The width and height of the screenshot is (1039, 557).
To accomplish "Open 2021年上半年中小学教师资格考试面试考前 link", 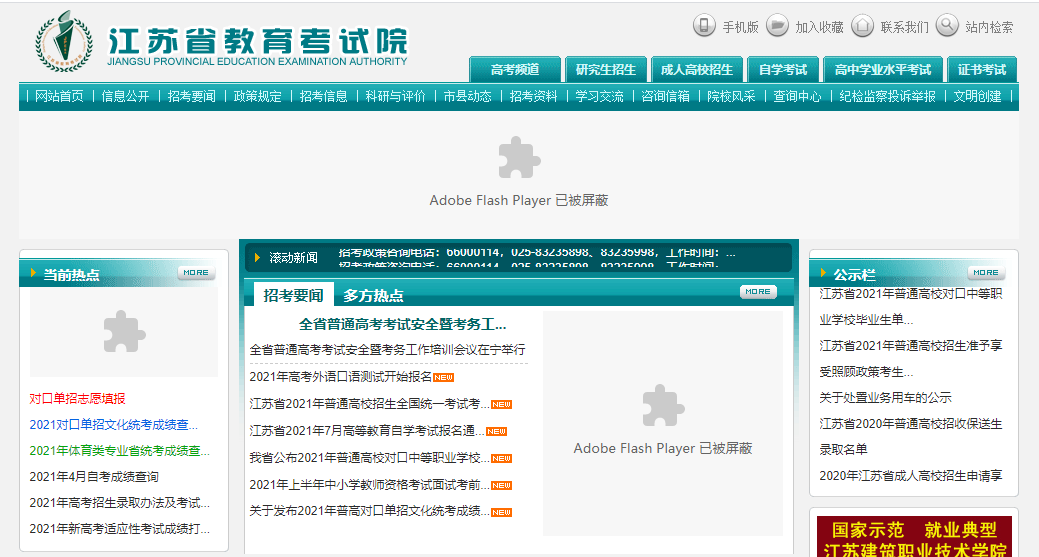I will tap(369, 485).
